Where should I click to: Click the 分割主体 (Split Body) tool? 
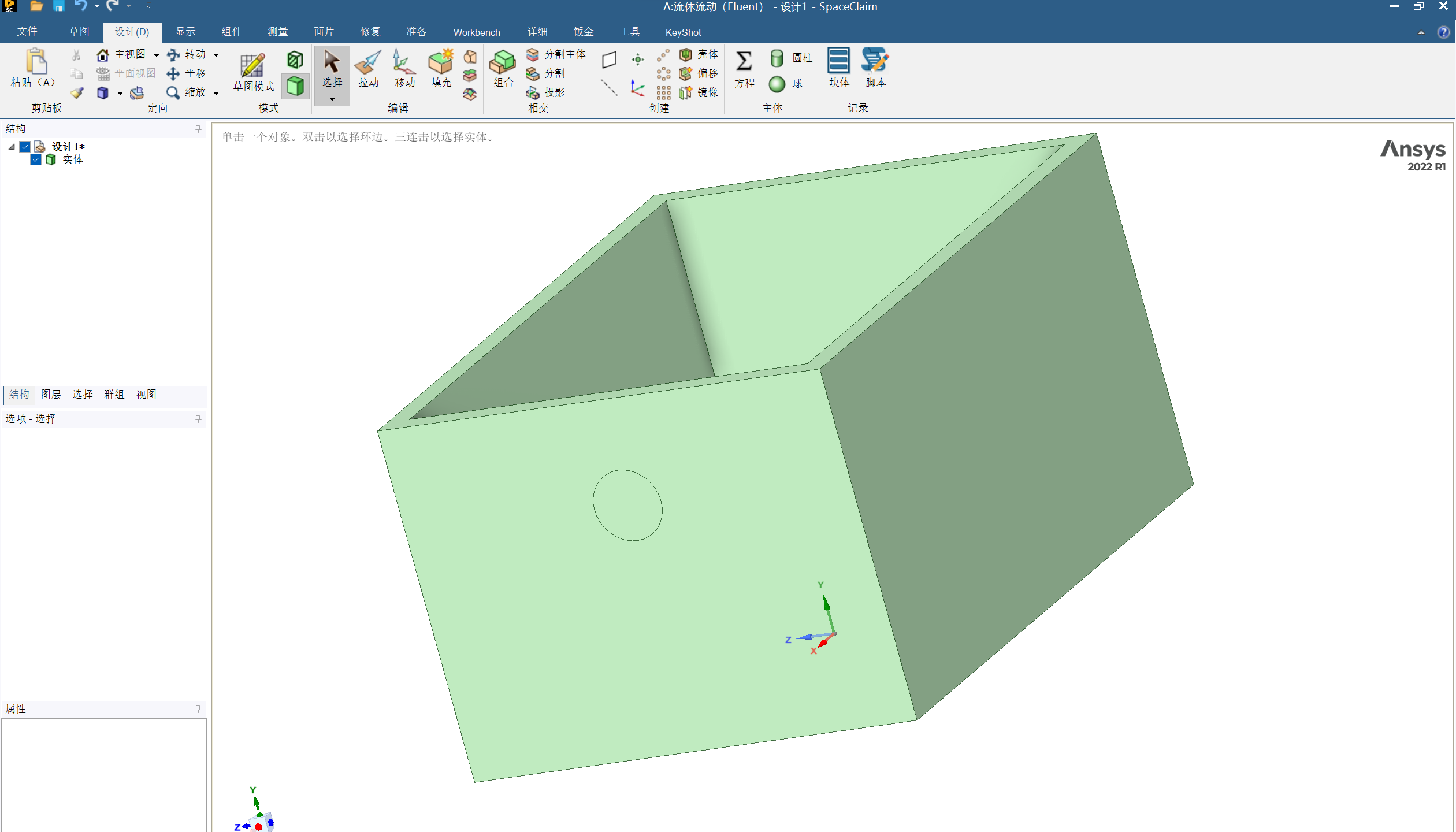coord(556,54)
